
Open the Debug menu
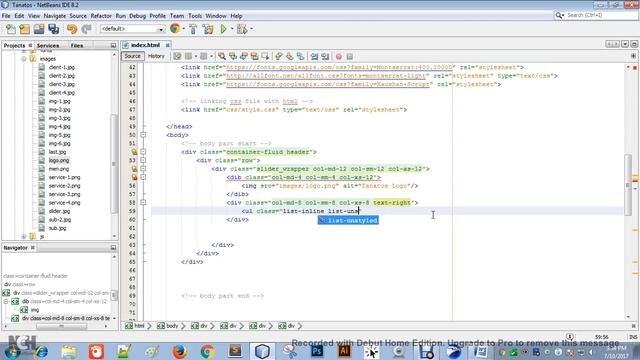tap(137, 16)
